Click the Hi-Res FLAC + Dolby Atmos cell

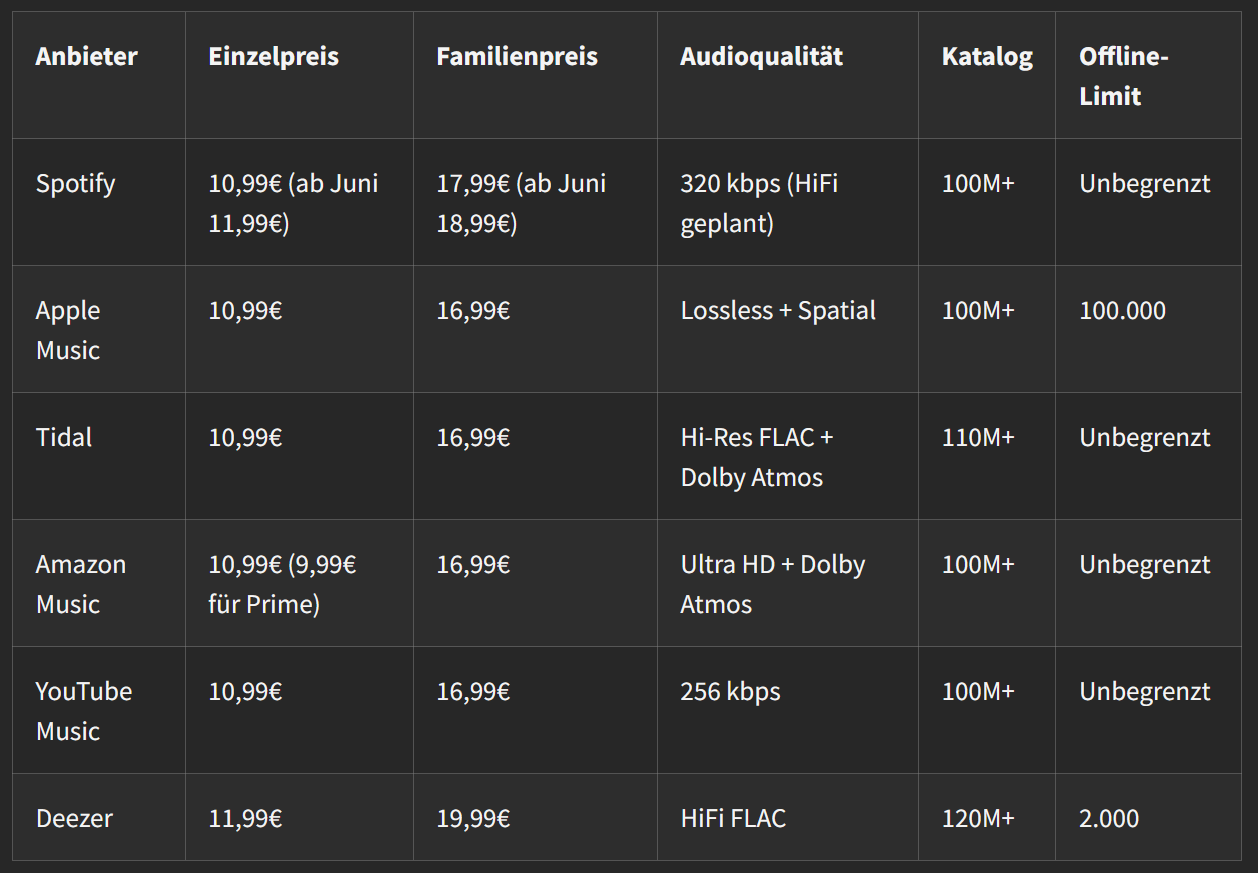[x=756, y=457]
